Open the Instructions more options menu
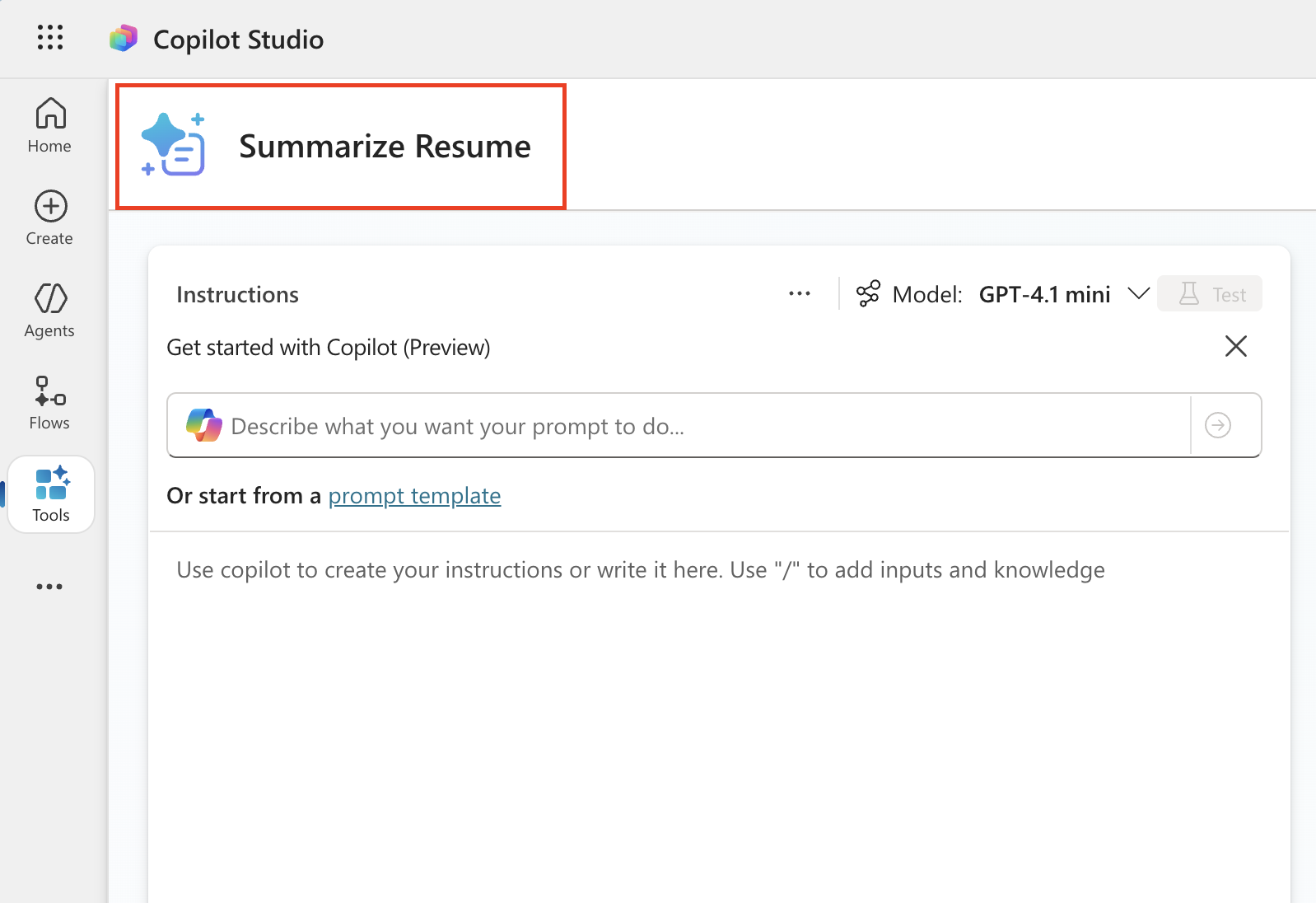This screenshot has height=903, width=1316. [x=799, y=294]
